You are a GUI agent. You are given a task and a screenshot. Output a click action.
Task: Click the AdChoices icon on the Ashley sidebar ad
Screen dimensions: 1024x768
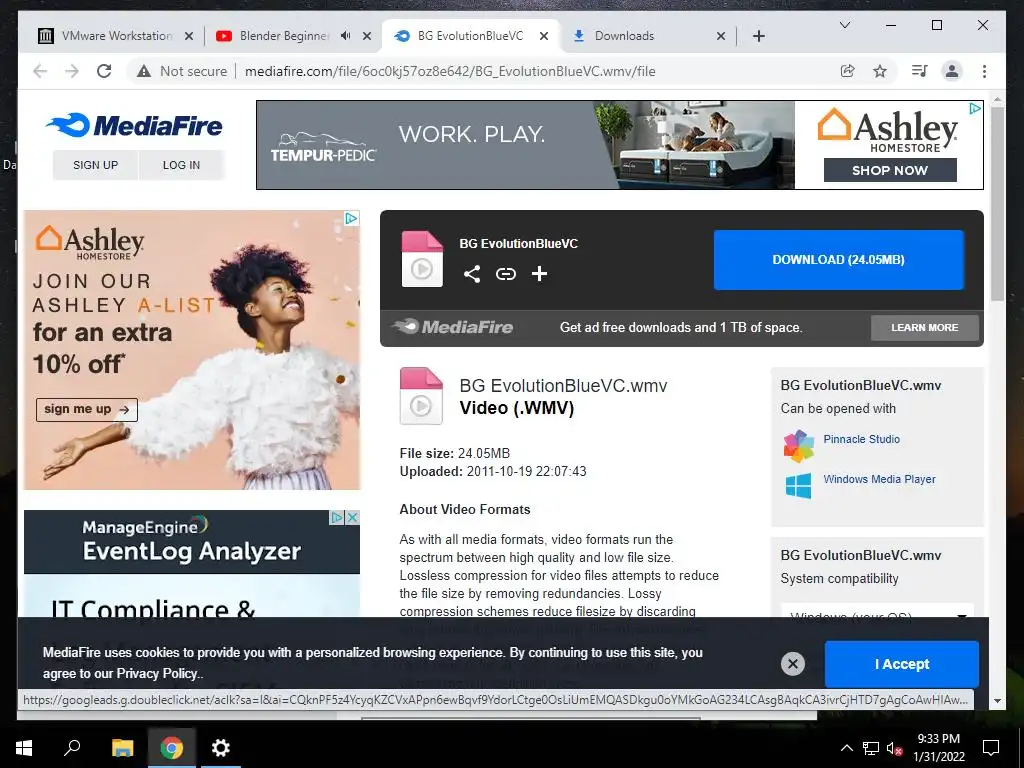click(351, 218)
